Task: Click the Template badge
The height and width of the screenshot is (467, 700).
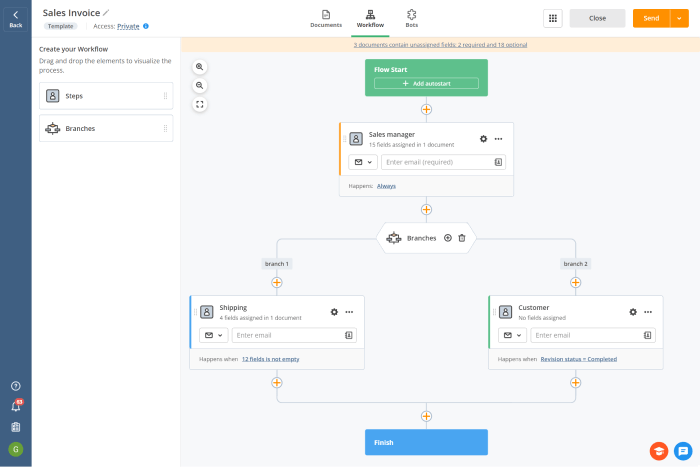Action: 60,26
